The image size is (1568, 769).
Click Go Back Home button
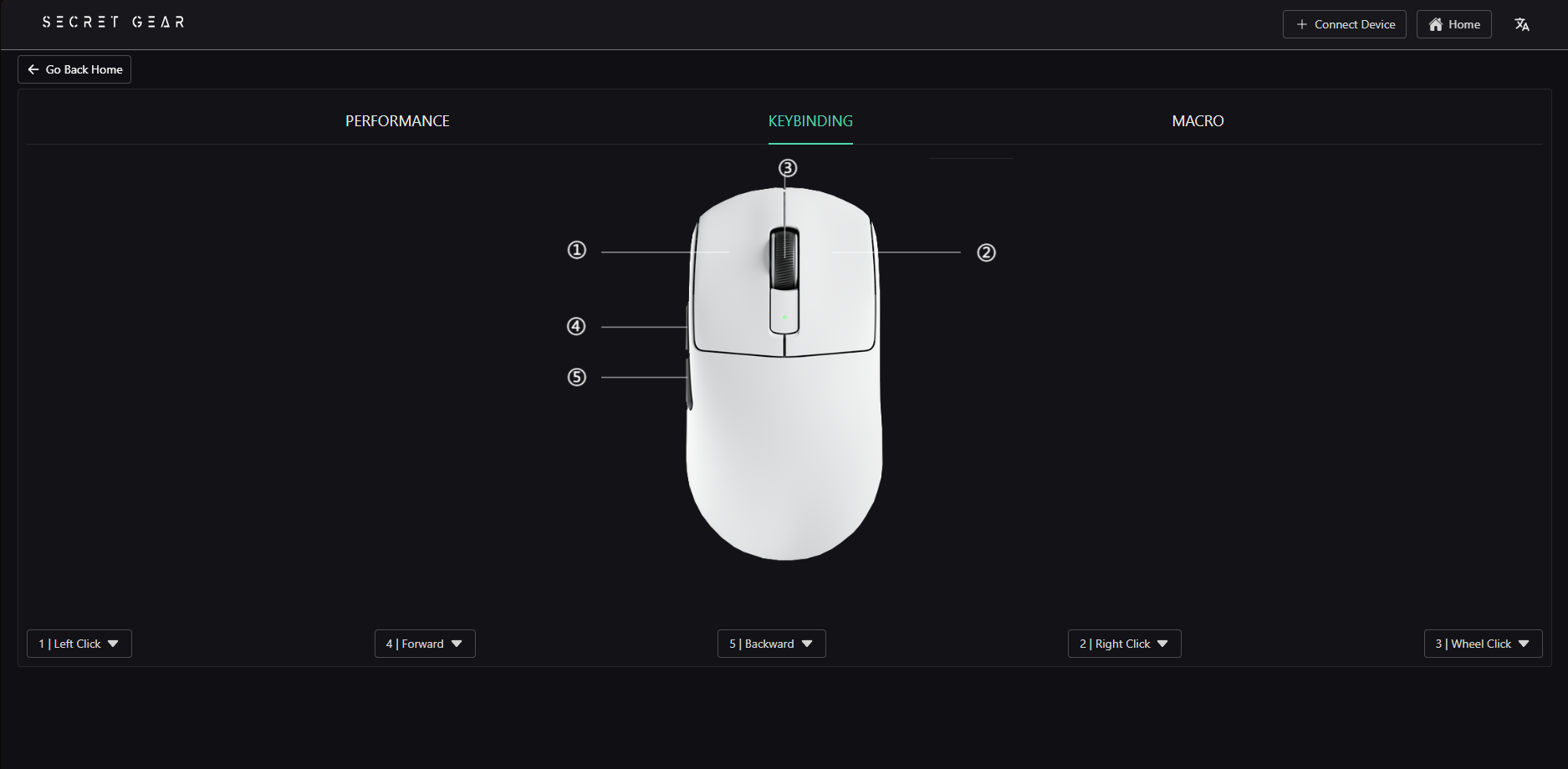[74, 69]
